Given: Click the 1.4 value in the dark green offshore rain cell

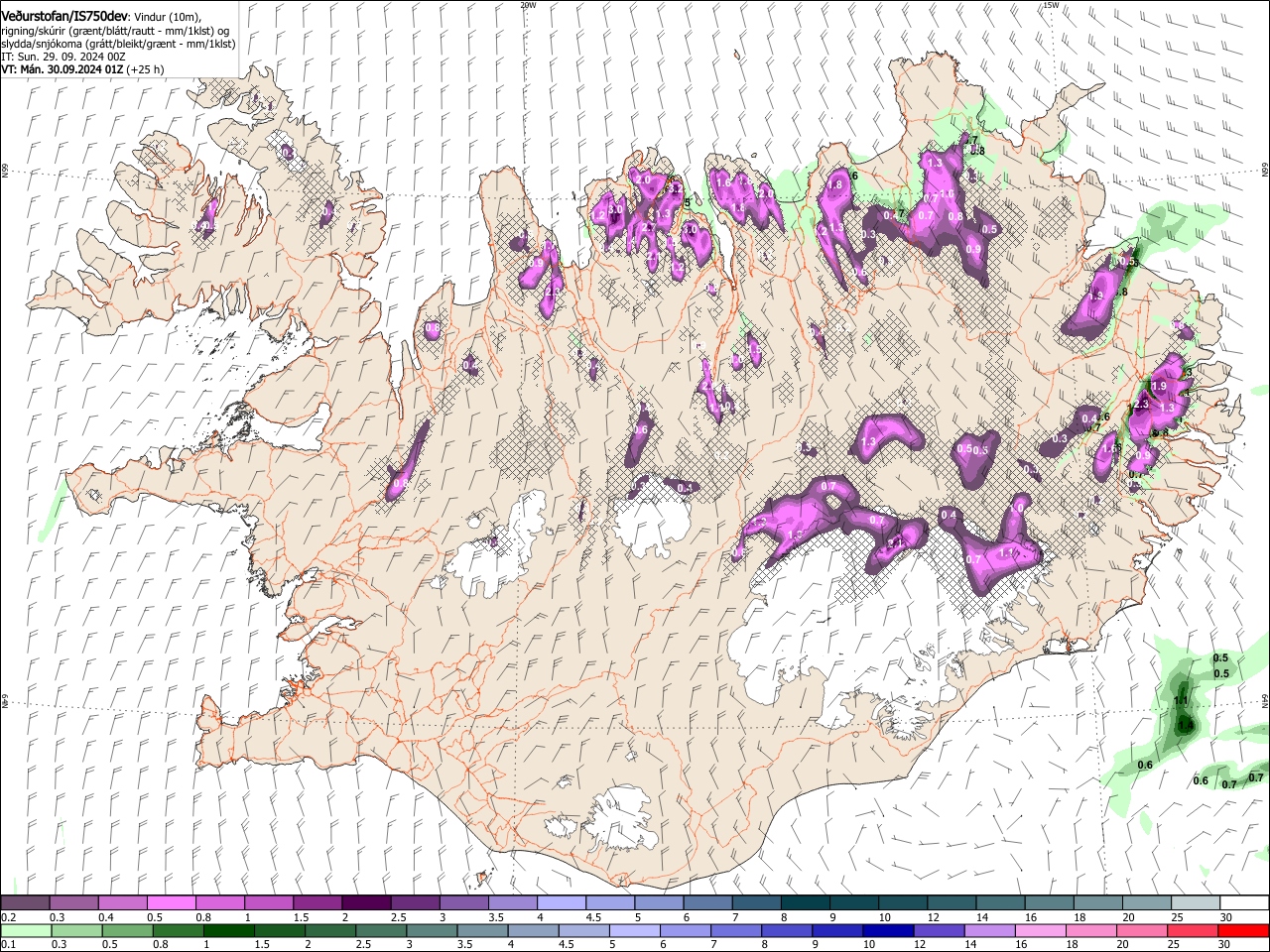Looking at the screenshot, I should tap(1185, 726).
